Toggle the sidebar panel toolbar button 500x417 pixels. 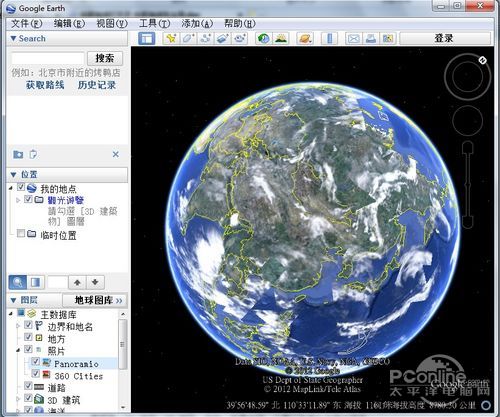(147, 38)
